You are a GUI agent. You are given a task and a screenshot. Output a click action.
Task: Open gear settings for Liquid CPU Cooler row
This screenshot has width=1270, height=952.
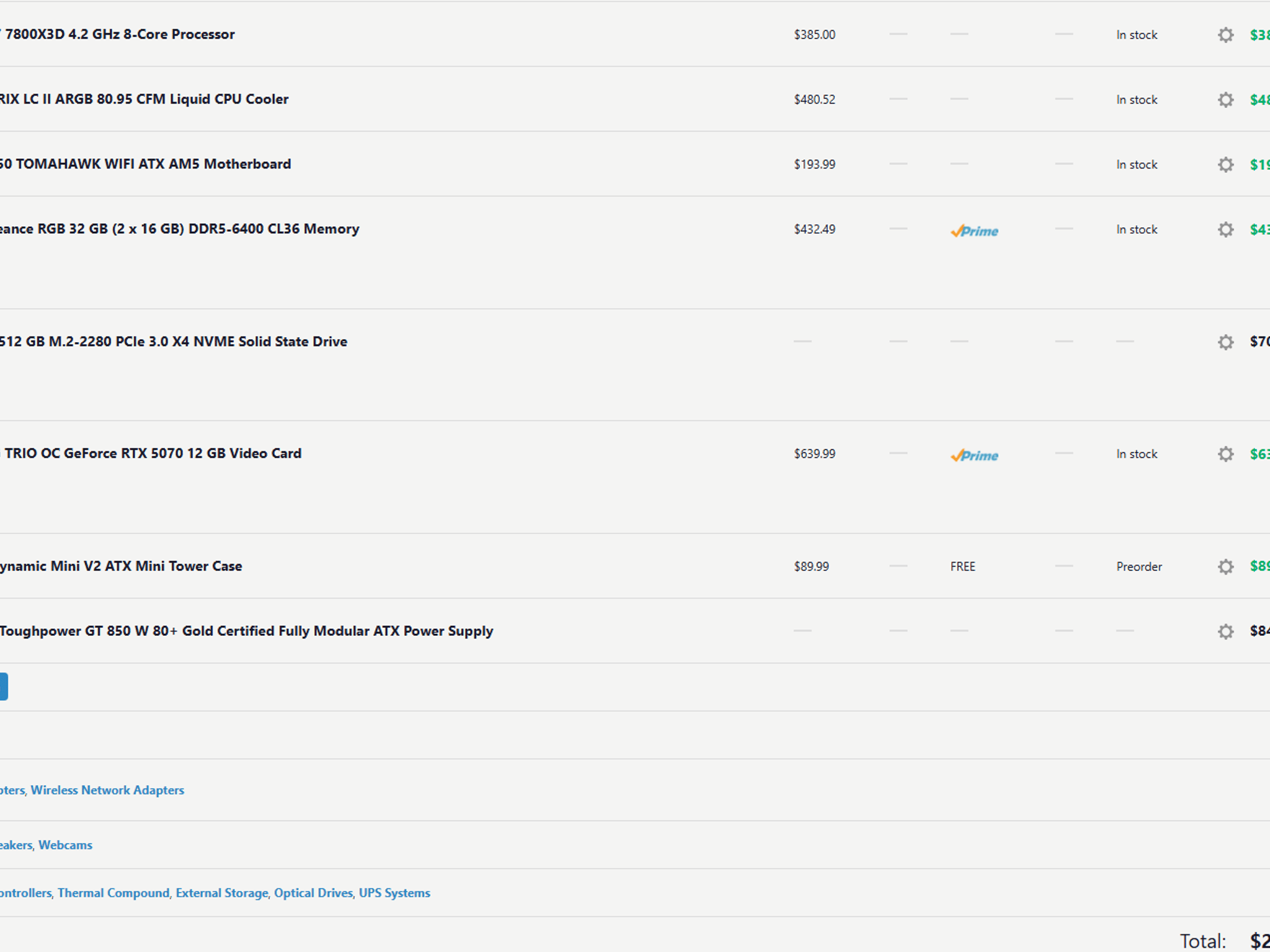[x=1225, y=100]
